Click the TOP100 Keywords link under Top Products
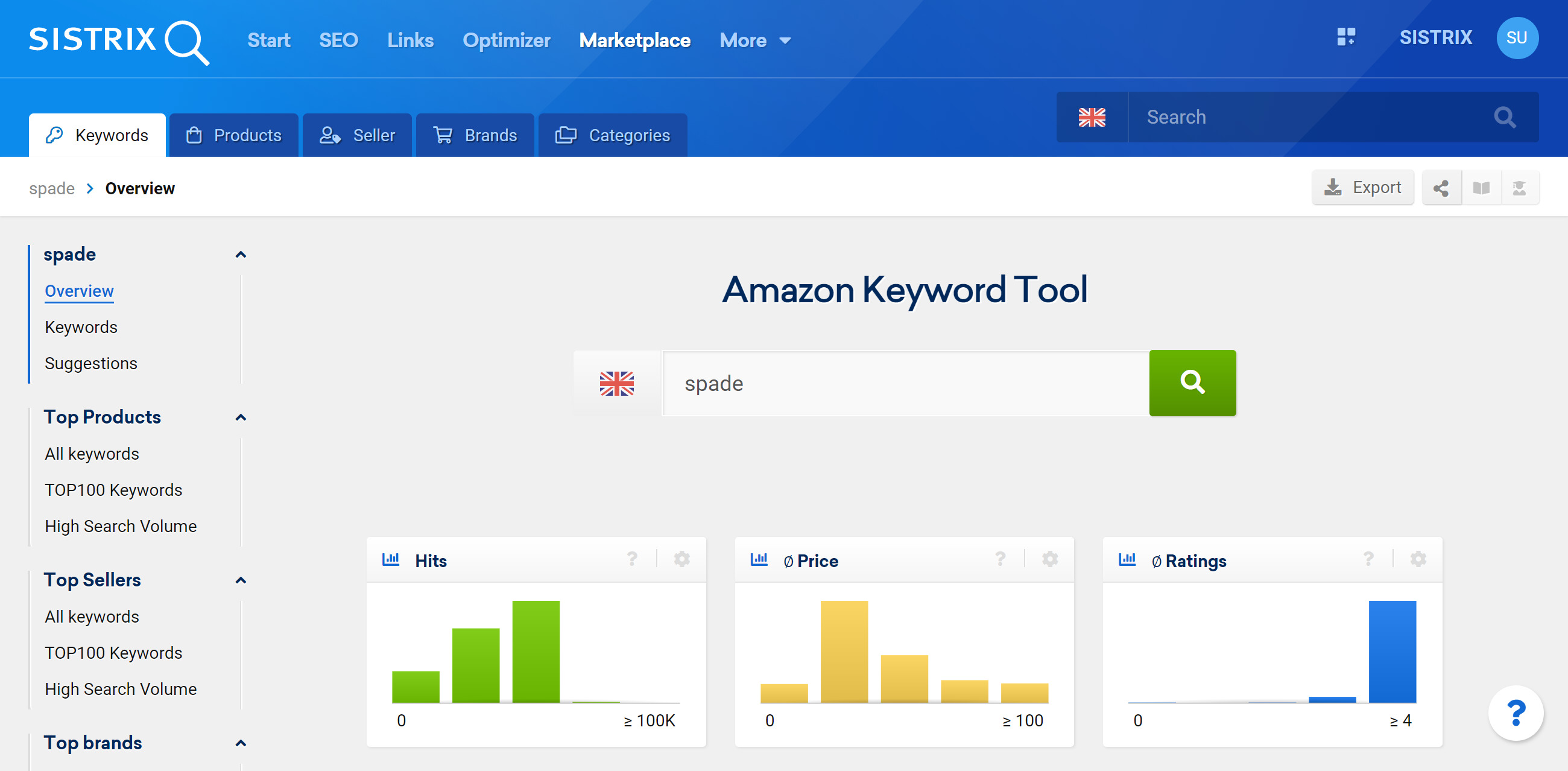The image size is (1568, 771). tap(113, 489)
